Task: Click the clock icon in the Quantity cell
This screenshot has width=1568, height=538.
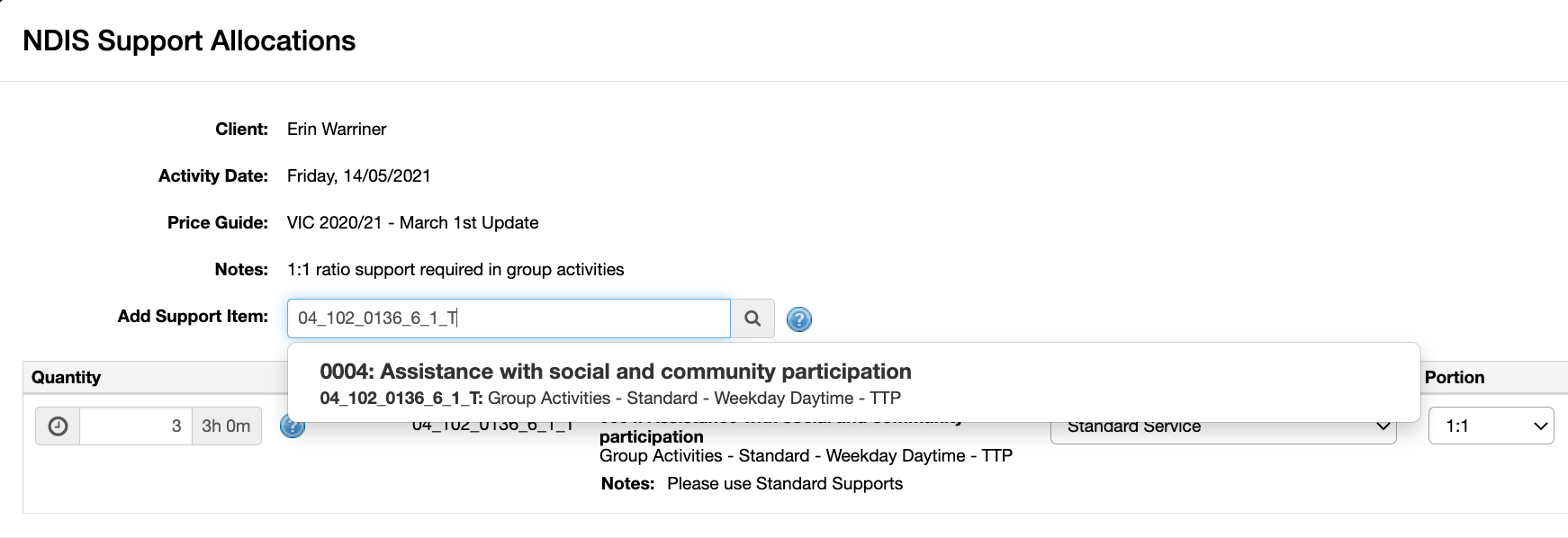Action: [x=57, y=426]
